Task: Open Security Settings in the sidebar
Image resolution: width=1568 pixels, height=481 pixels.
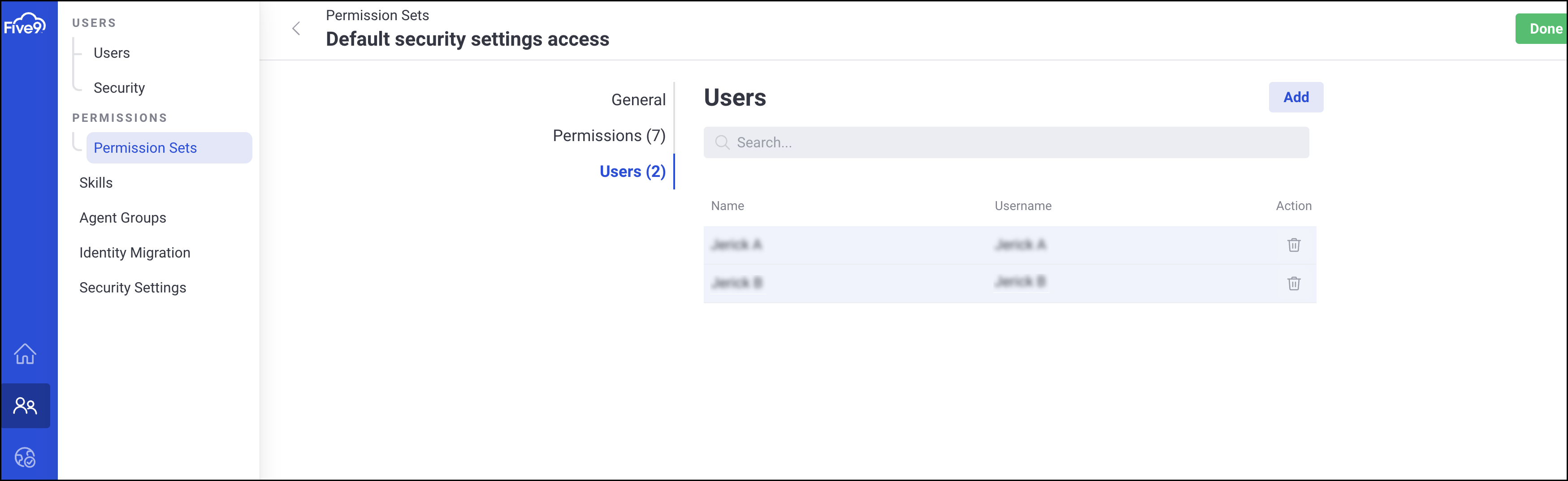Action: [x=133, y=287]
